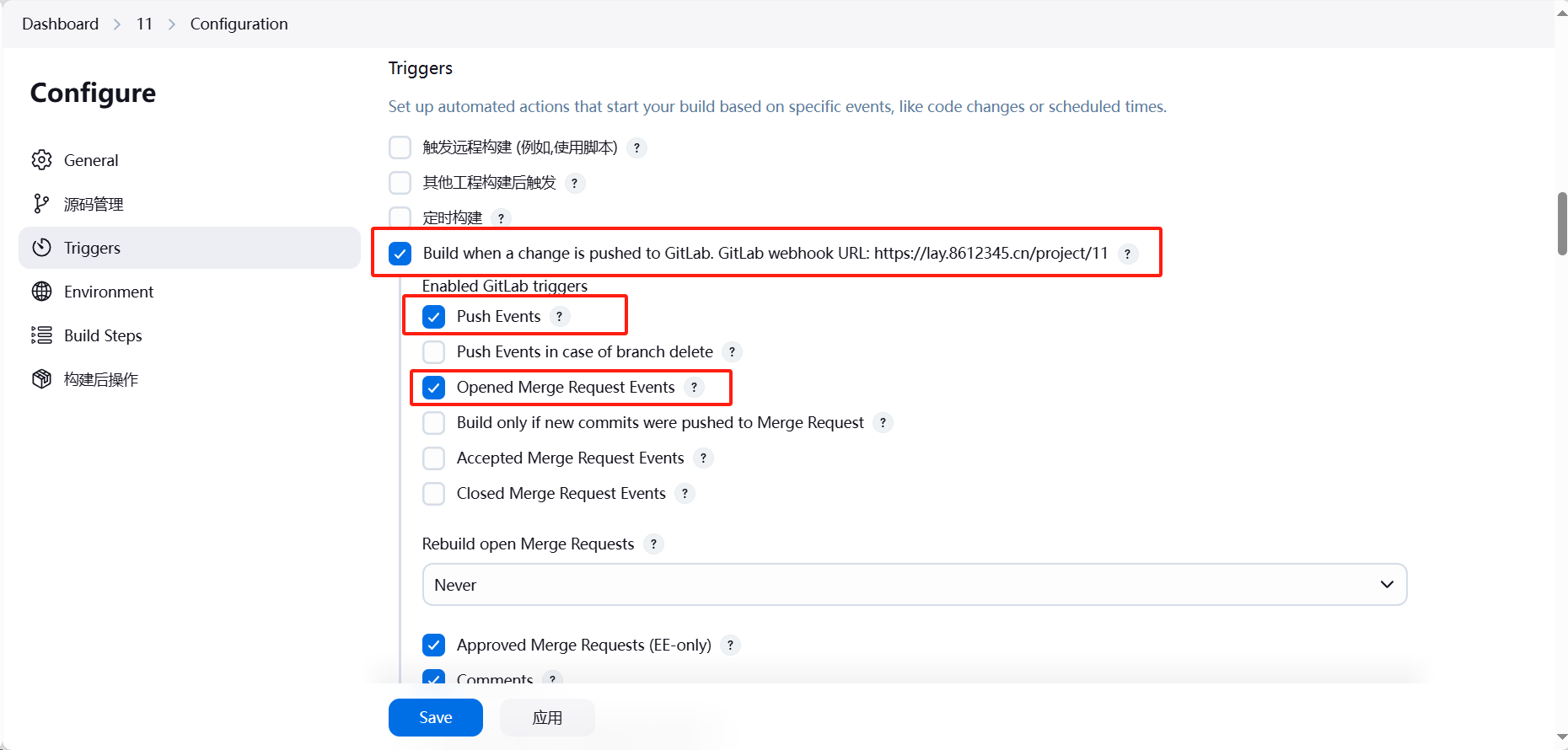Image resolution: width=1568 pixels, height=750 pixels.
Task: Go to General section in sidebar
Action: coord(190,160)
